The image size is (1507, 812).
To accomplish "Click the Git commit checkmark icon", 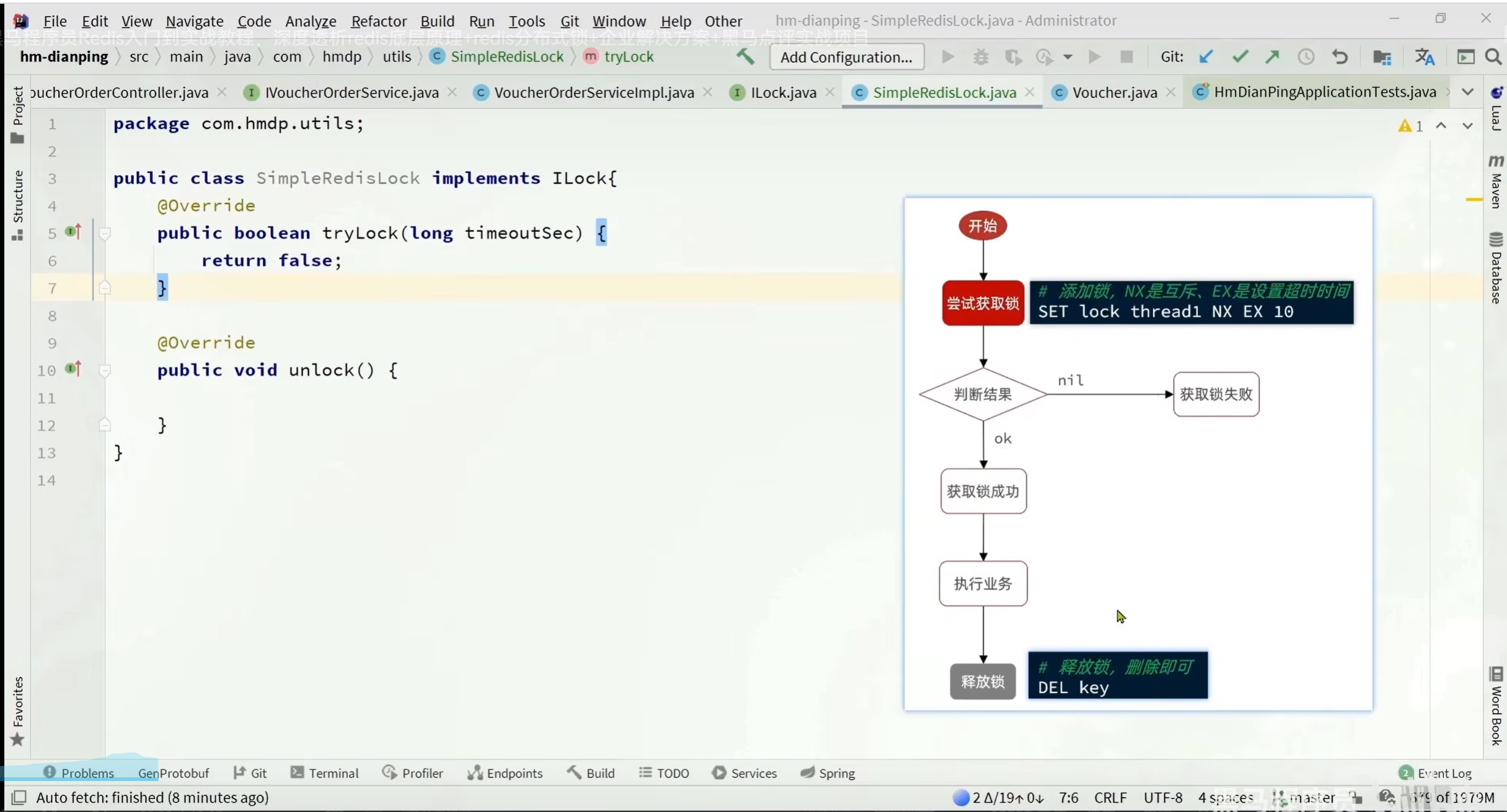I will tap(1240, 57).
